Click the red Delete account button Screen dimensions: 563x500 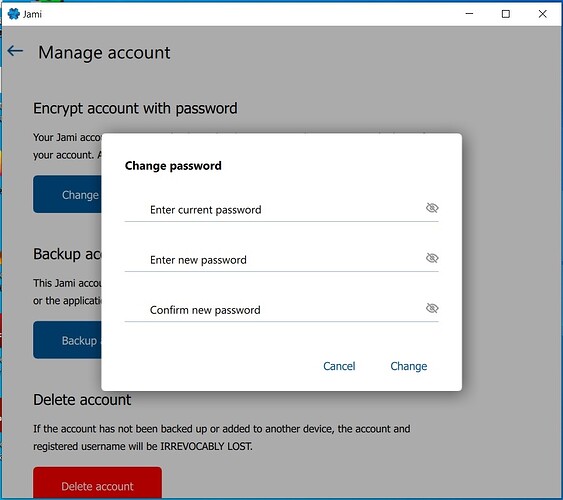click(x=97, y=483)
